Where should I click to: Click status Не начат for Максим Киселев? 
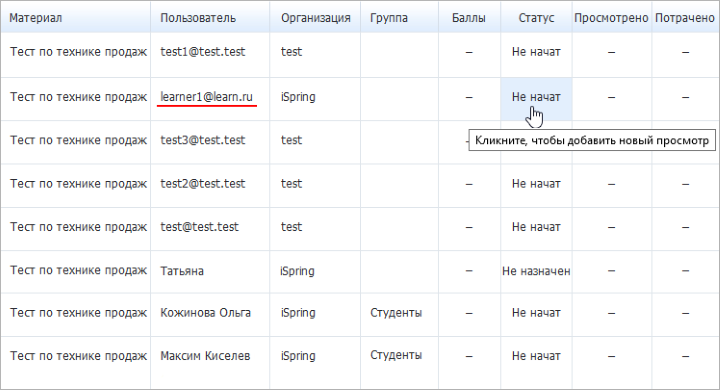pyautogui.click(x=536, y=356)
